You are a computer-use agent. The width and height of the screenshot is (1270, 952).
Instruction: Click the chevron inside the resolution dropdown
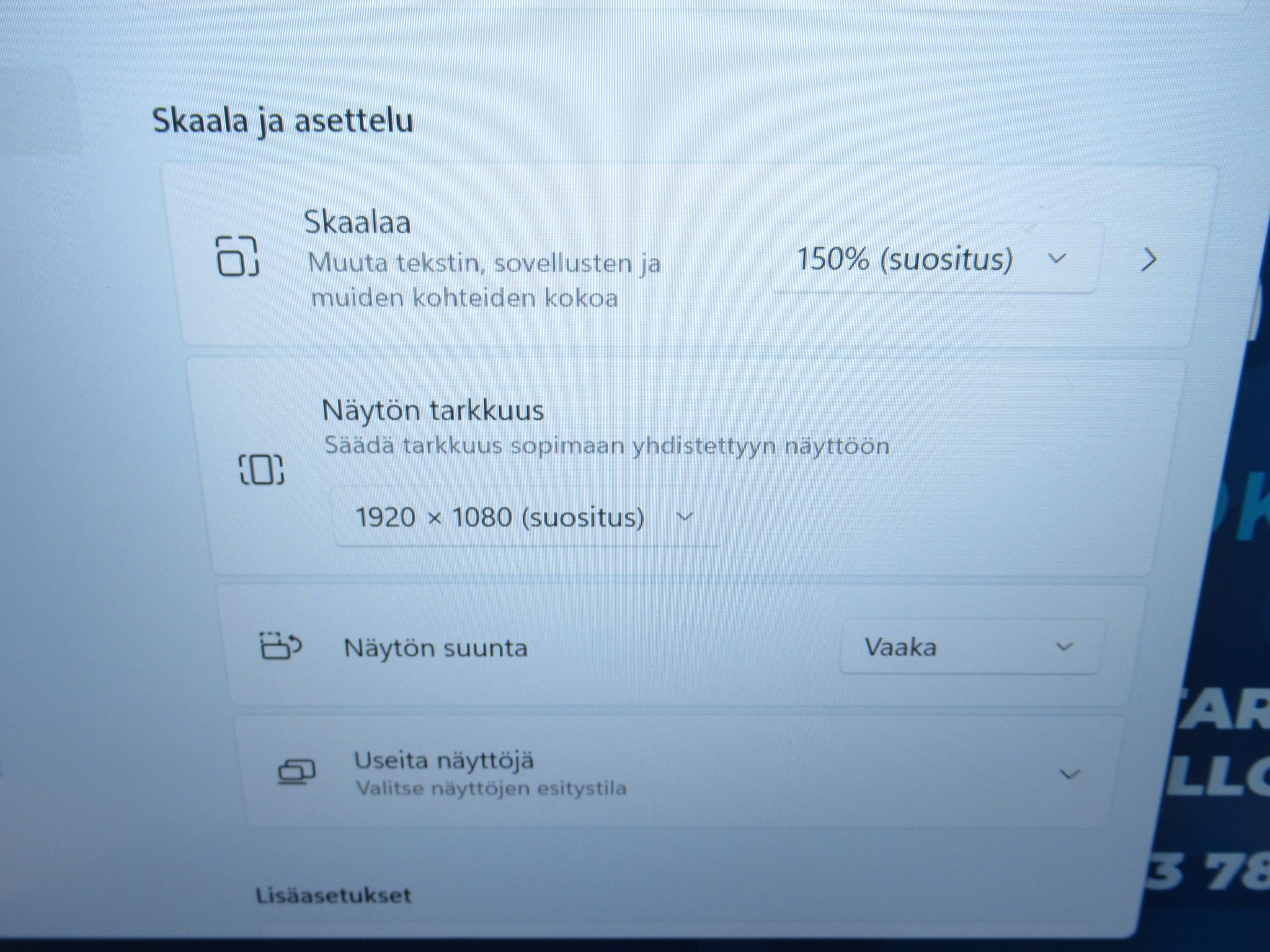pos(684,516)
